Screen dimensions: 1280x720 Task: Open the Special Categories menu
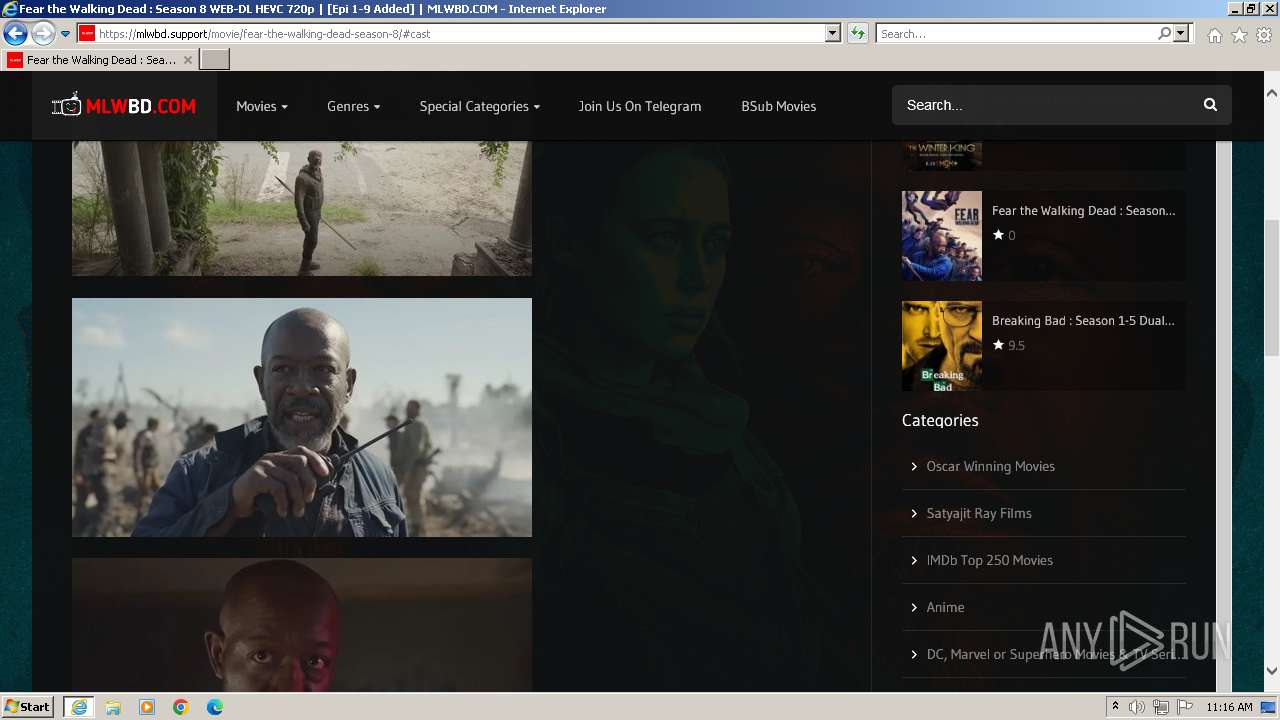pyautogui.click(x=480, y=106)
